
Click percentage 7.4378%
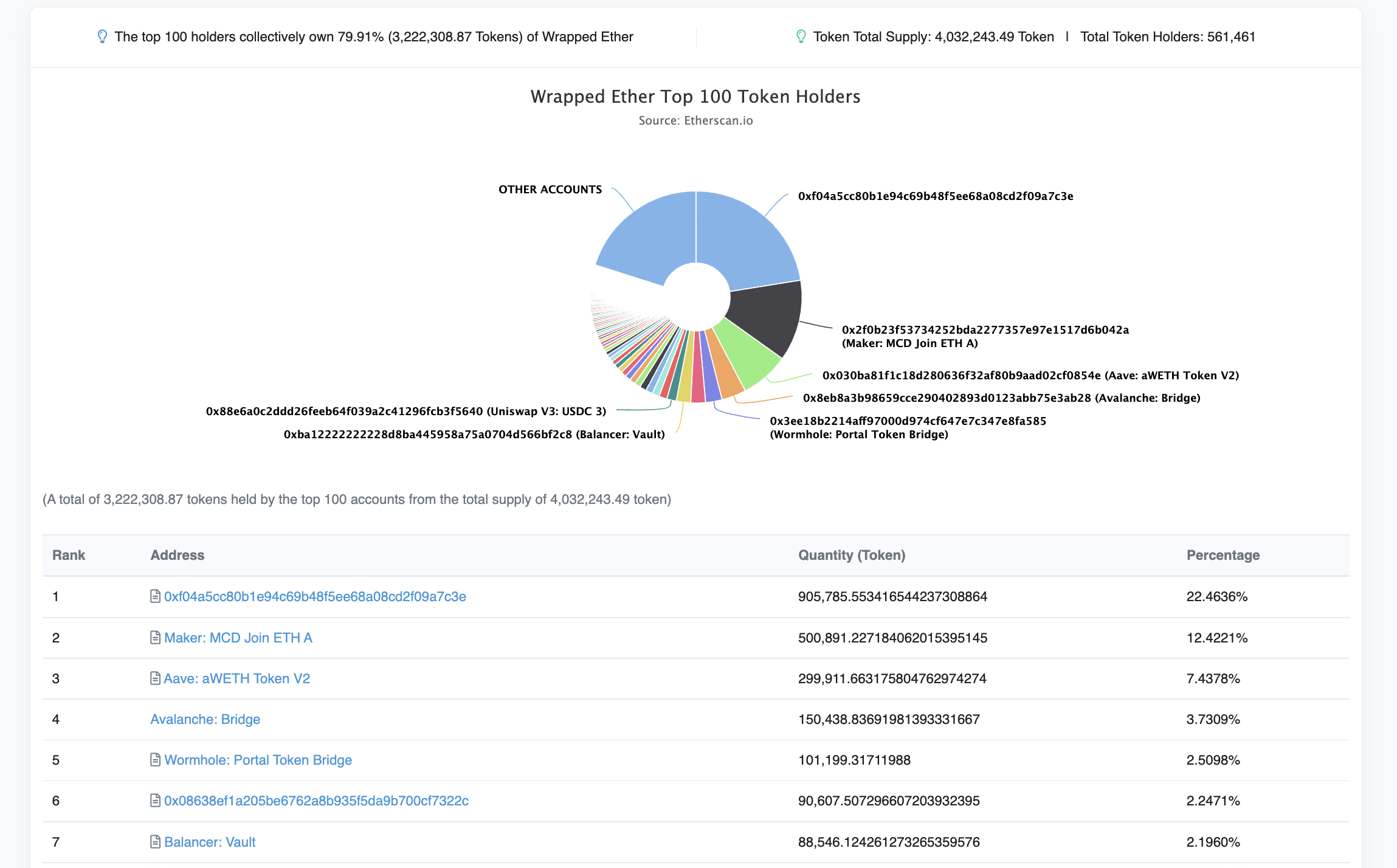coord(1213,678)
